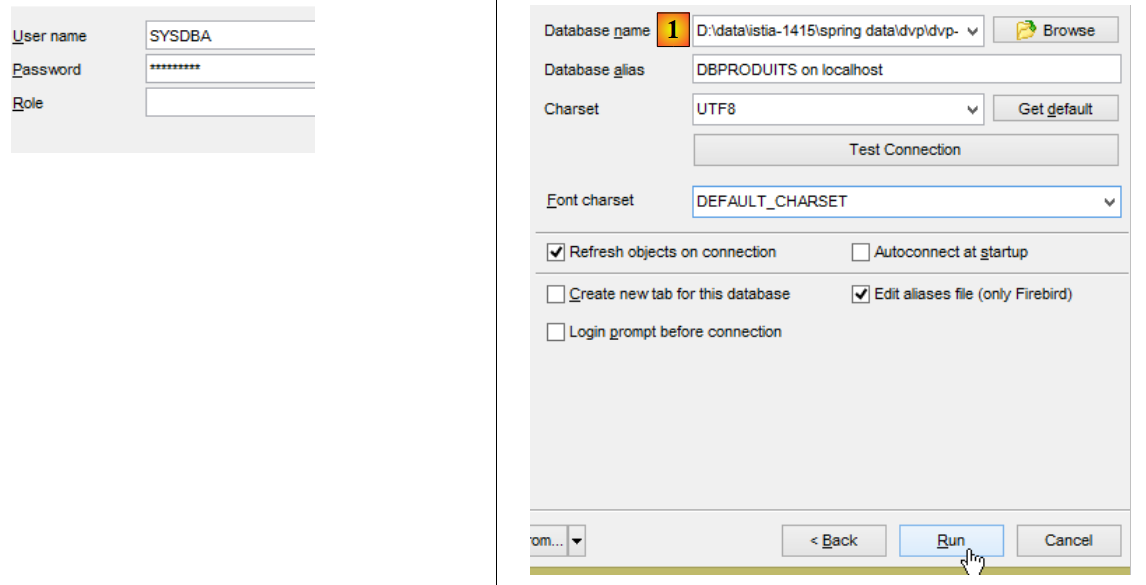Screen dimensions: 1146x585
Task: Click the Get default button
Action: 1055,109
